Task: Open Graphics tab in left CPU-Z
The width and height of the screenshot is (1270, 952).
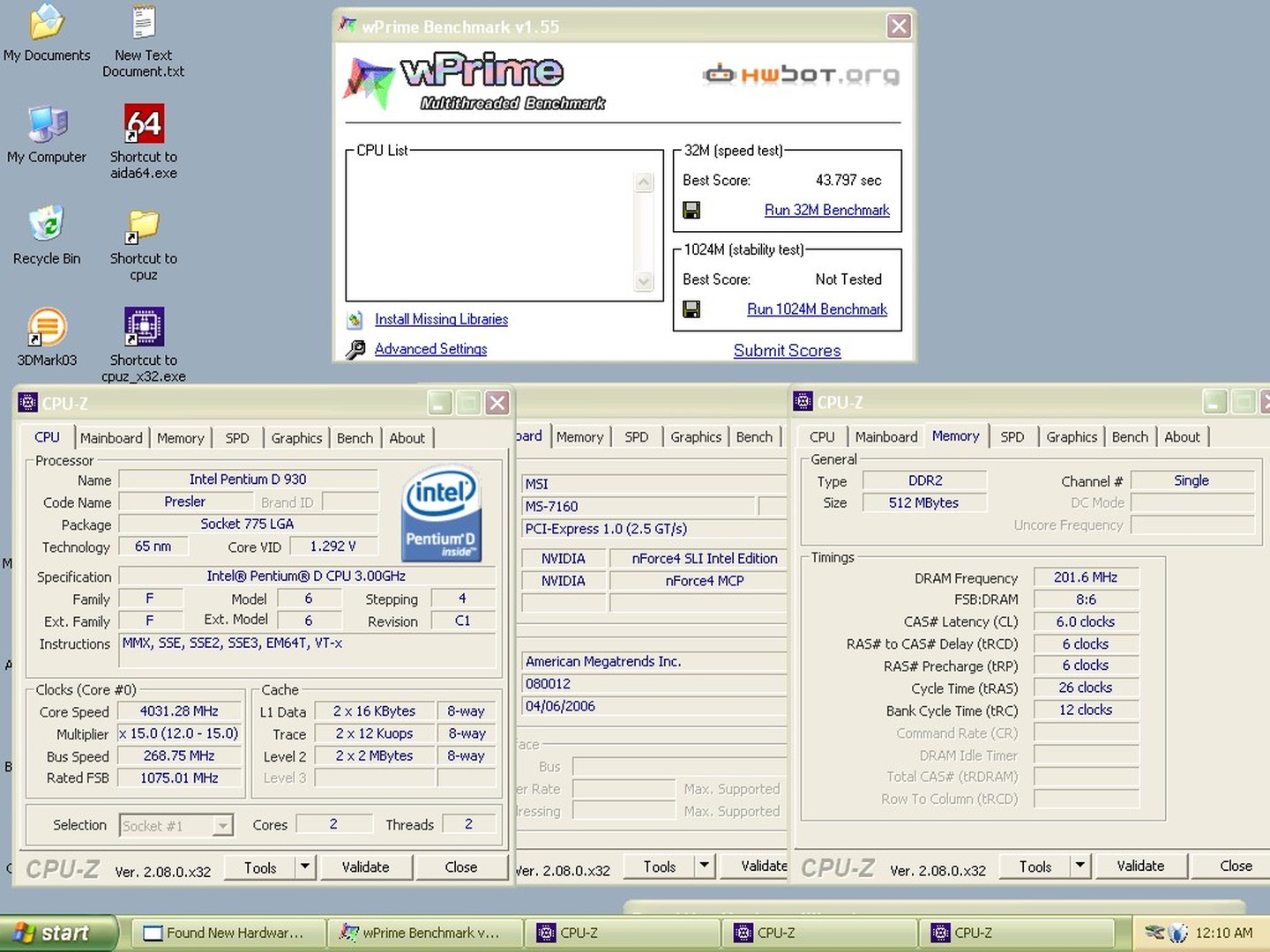Action: click(296, 438)
